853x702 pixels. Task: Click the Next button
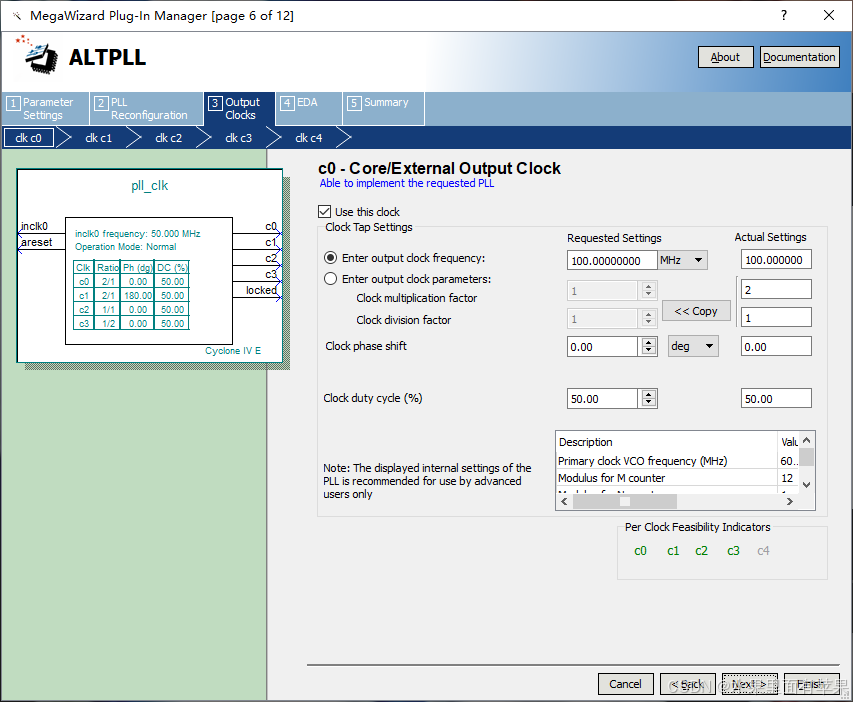[750, 684]
